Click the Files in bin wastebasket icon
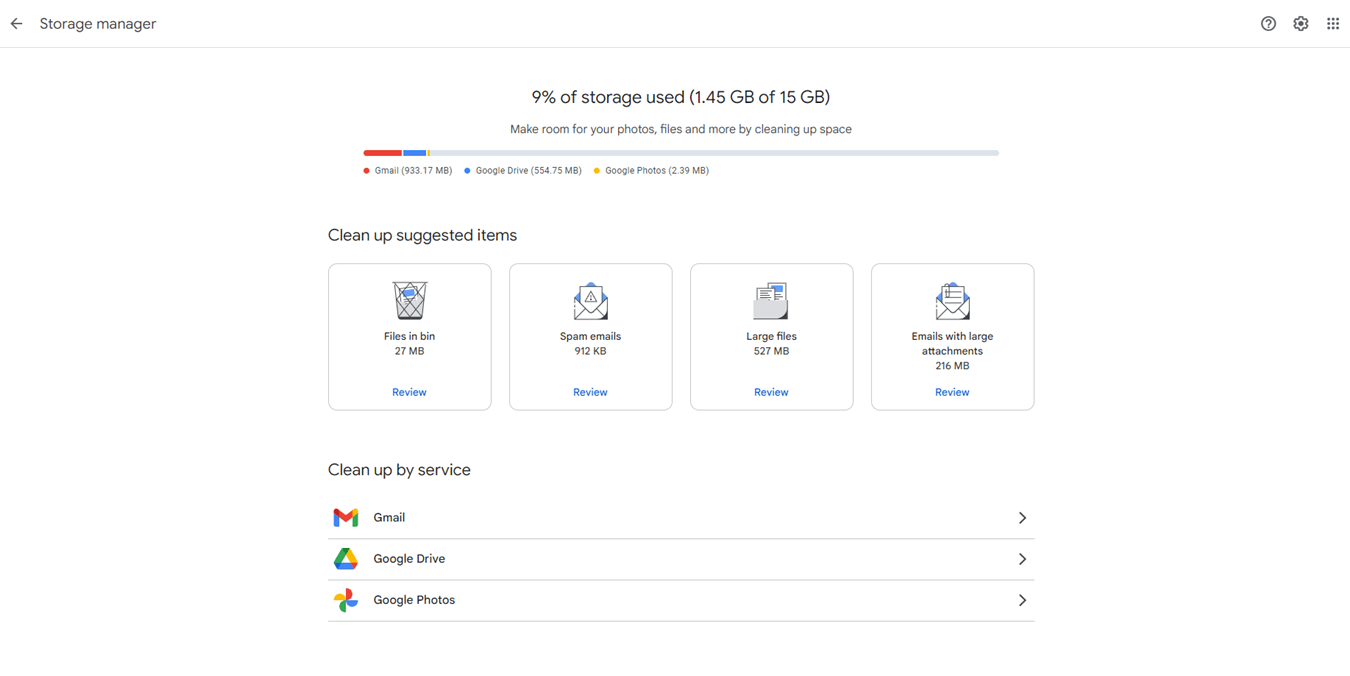The height and width of the screenshot is (676, 1350). click(409, 300)
